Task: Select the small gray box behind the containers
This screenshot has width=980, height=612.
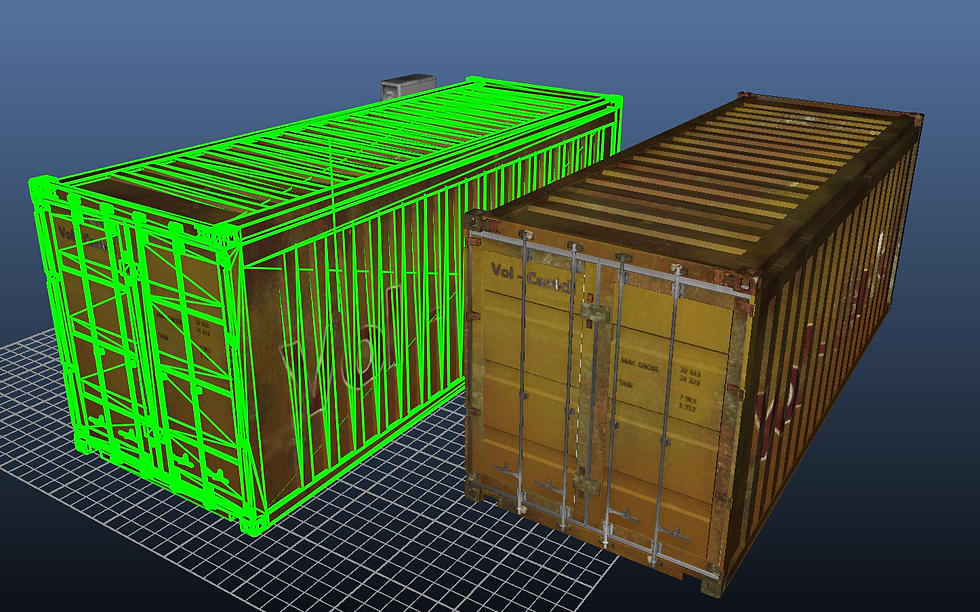Action: [x=407, y=86]
